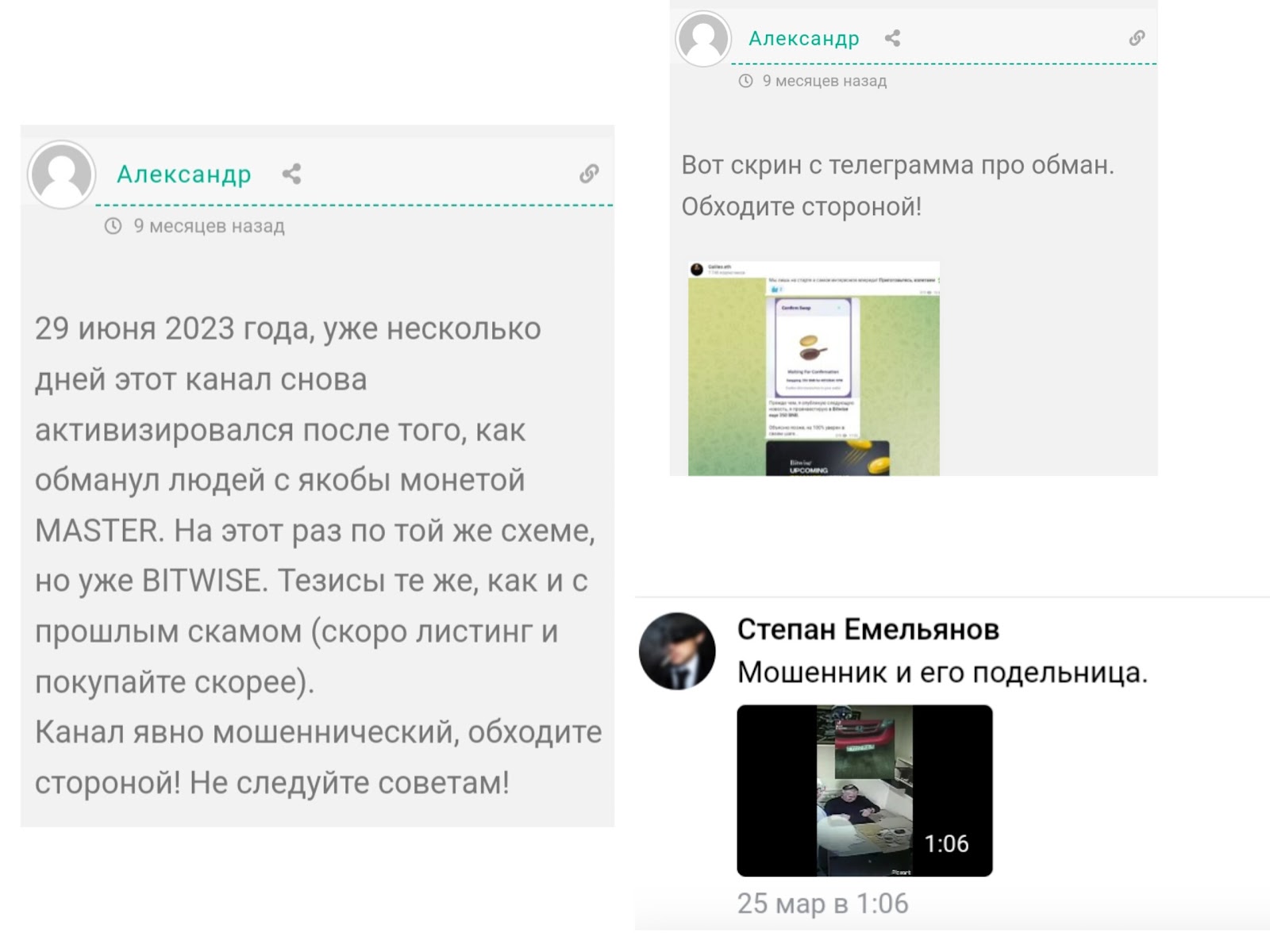Click share icon in left Александр comment
Viewport: 1270px width, 952px height.
291,174
